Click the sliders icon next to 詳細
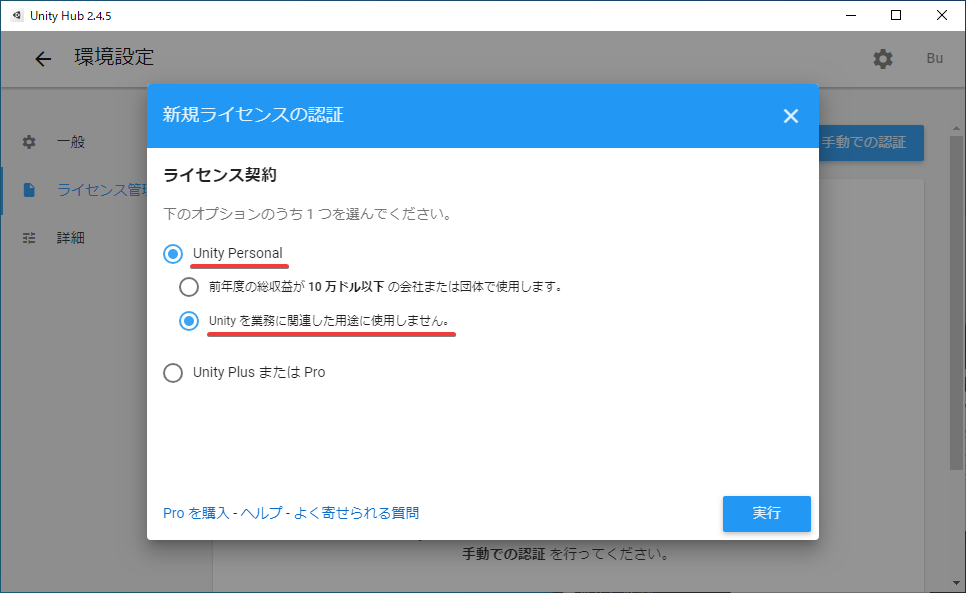This screenshot has width=966, height=593. (28, 238)
